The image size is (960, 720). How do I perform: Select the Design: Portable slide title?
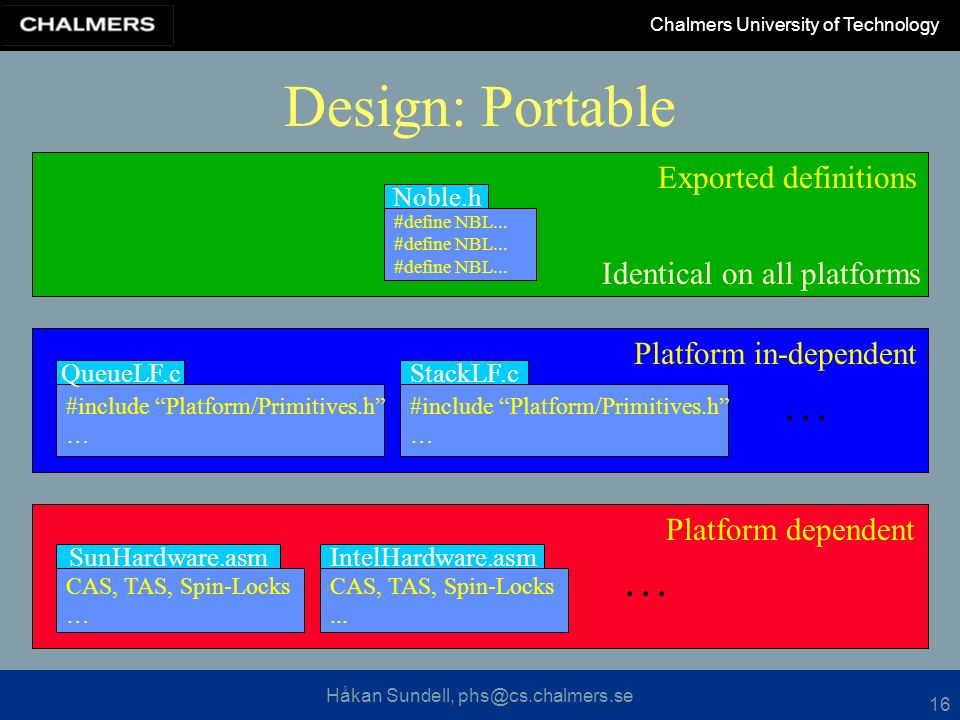pyautogui.click(x=479, y=107)
